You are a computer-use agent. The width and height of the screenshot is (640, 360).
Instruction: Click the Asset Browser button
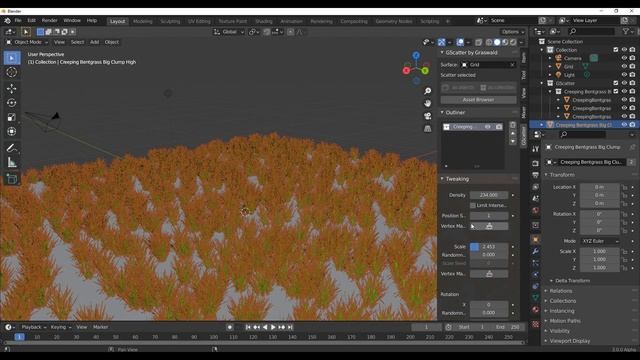pos(478,100)
